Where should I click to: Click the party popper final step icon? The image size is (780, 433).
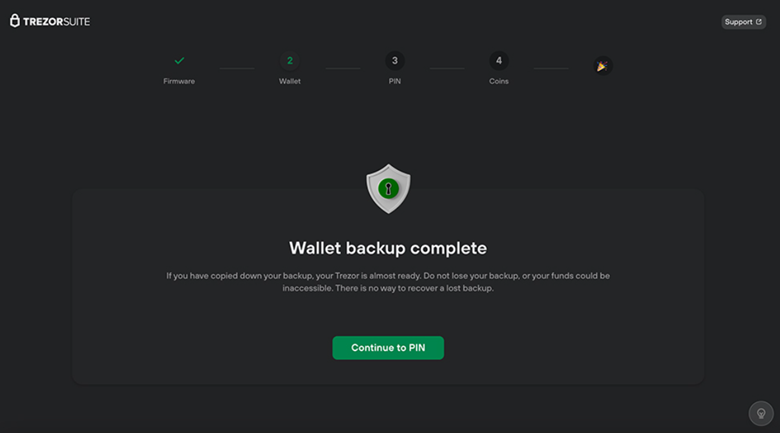point(602,66)
